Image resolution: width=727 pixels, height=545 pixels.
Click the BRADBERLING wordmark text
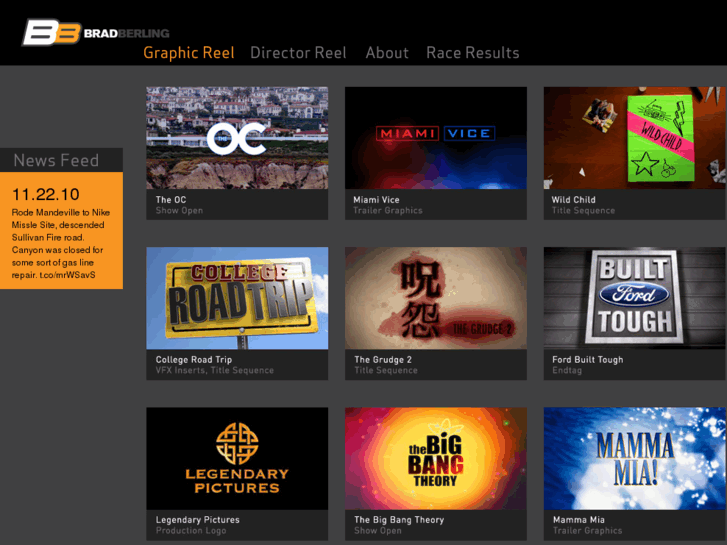[127, 33]
